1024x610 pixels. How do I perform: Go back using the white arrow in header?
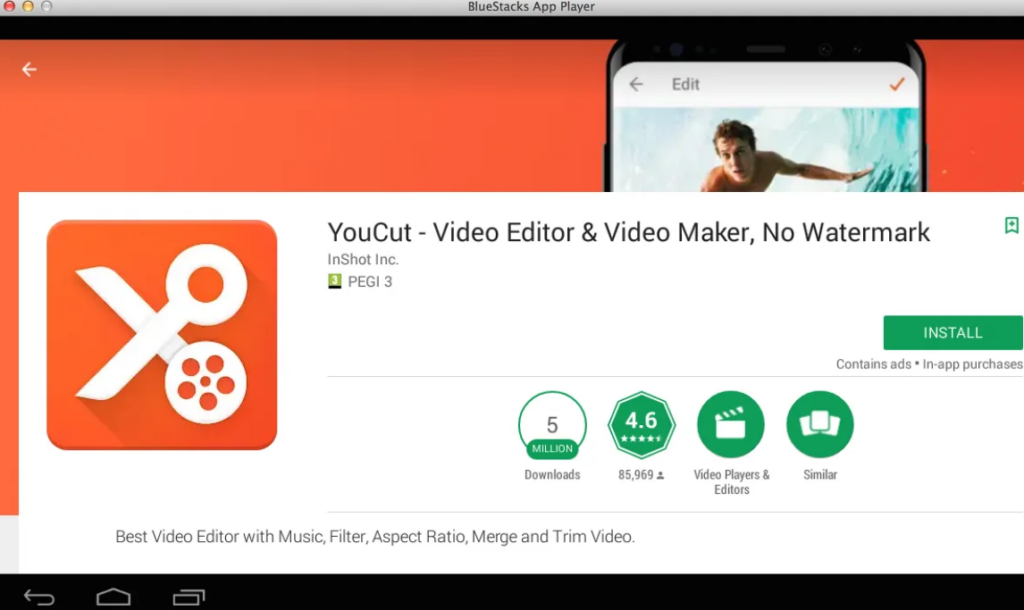click(29, 69)
